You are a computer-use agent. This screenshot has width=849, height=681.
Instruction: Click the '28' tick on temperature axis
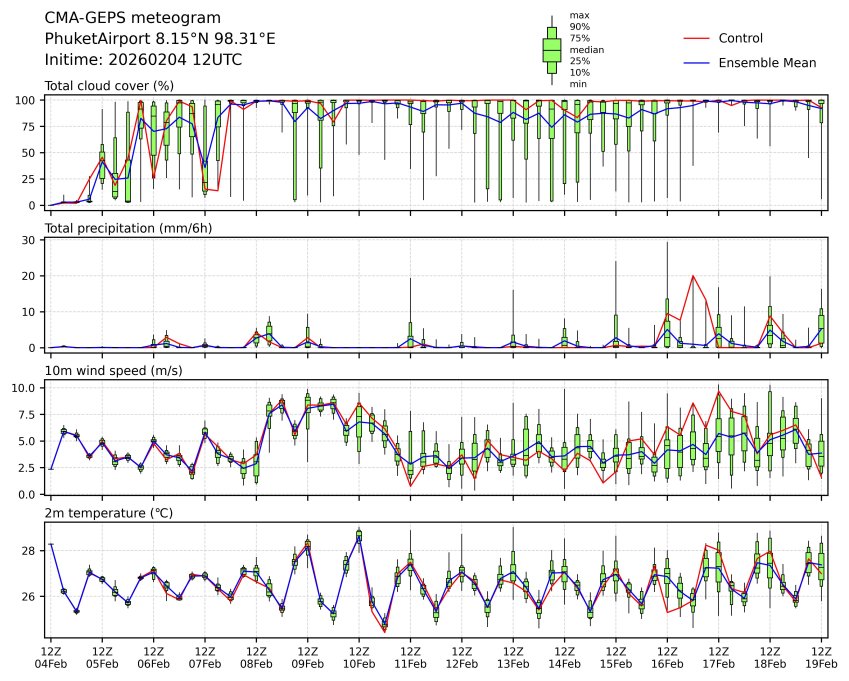pyautogui.click(x=29, y=551)
